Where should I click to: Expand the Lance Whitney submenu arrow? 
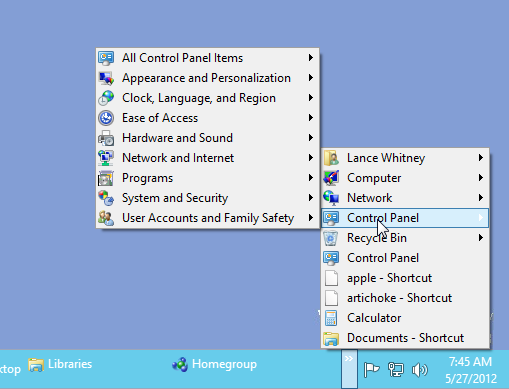click(x=481, y=158)
